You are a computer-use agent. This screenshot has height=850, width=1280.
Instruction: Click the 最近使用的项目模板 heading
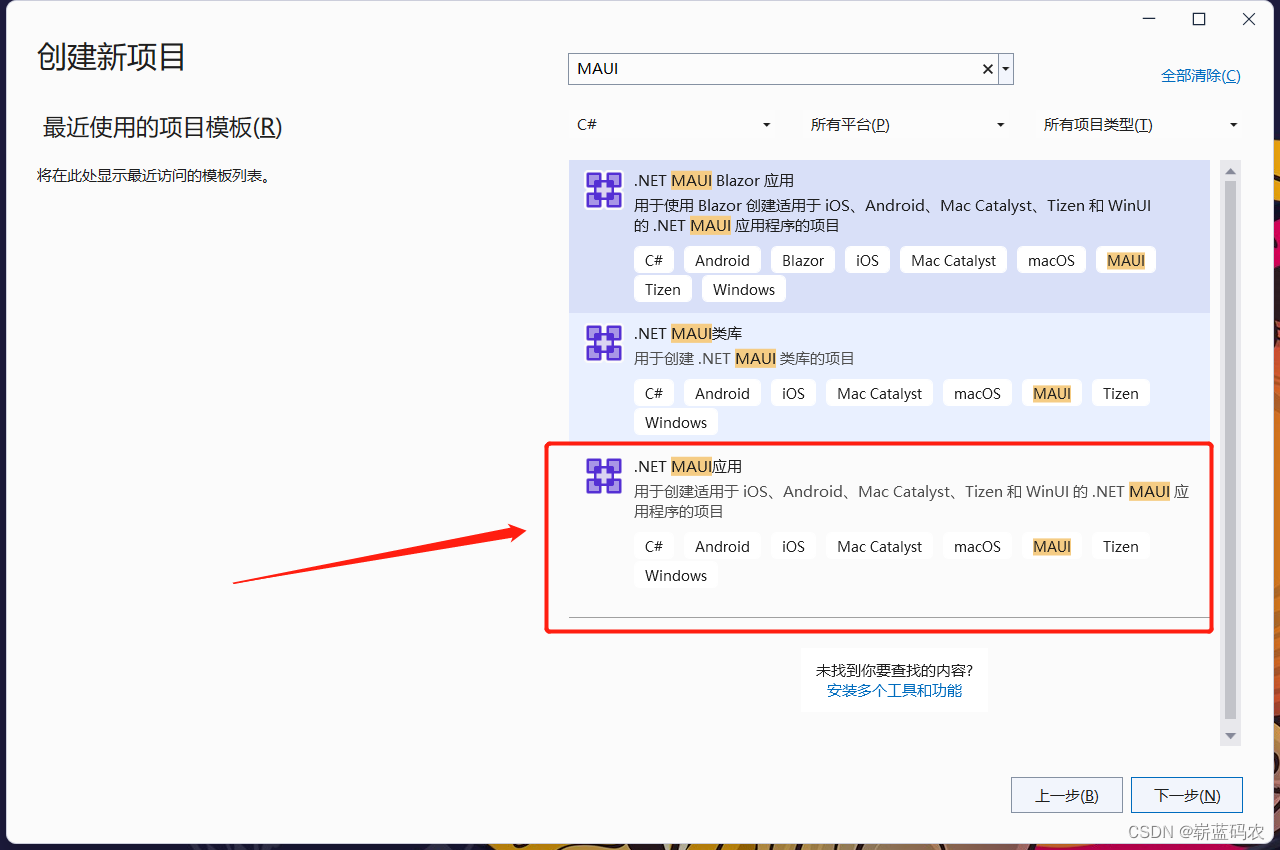tap(162, 128)
